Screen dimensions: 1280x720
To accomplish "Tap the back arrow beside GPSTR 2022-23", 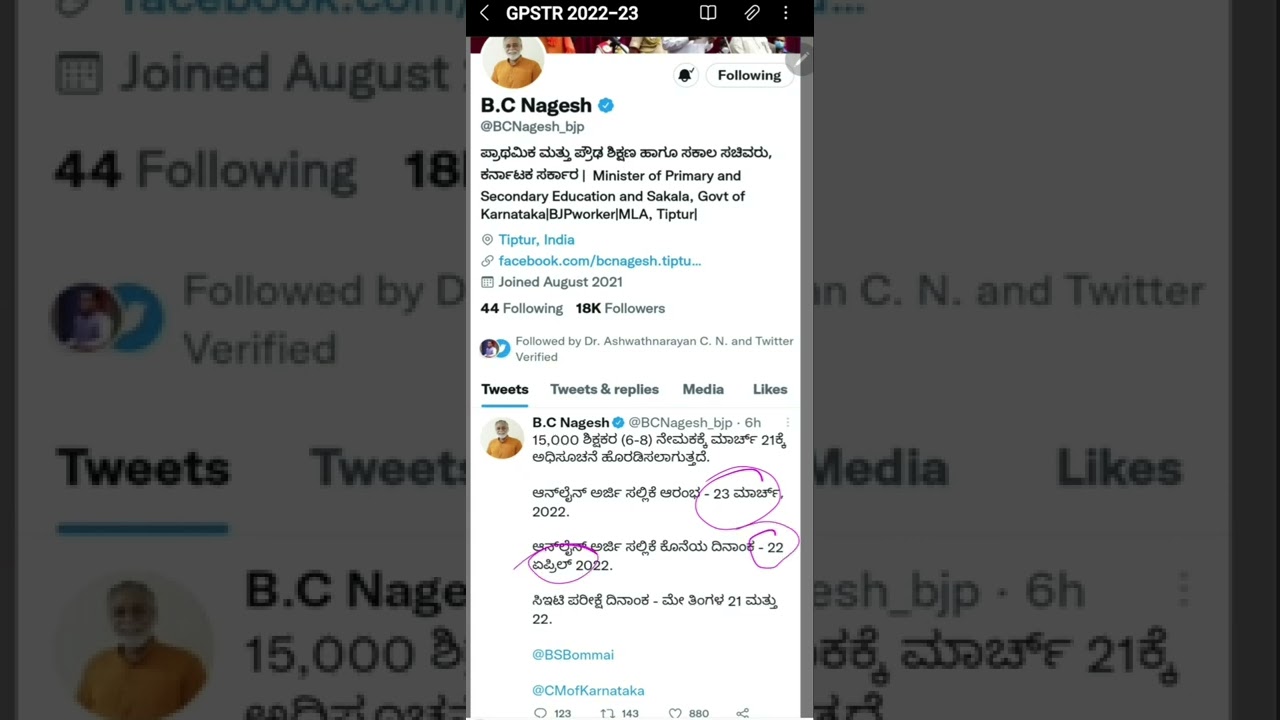I will pyautogui.click(x=484, y=13).
